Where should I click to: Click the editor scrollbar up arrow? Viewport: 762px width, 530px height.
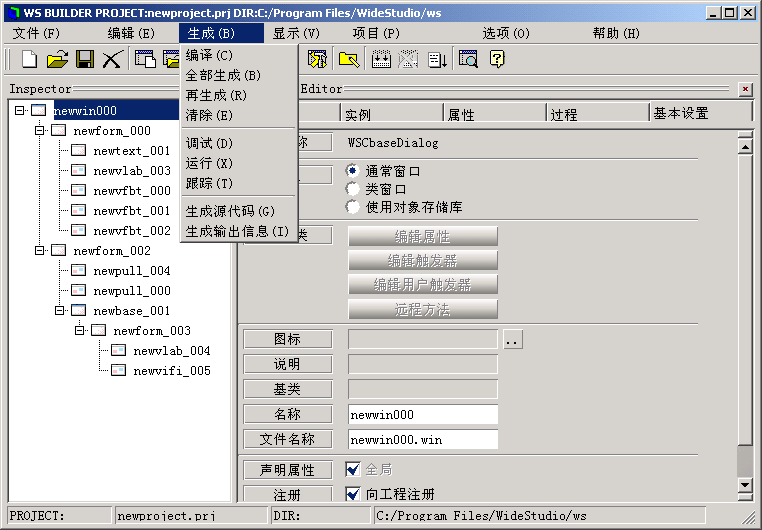tap(745, 146)
